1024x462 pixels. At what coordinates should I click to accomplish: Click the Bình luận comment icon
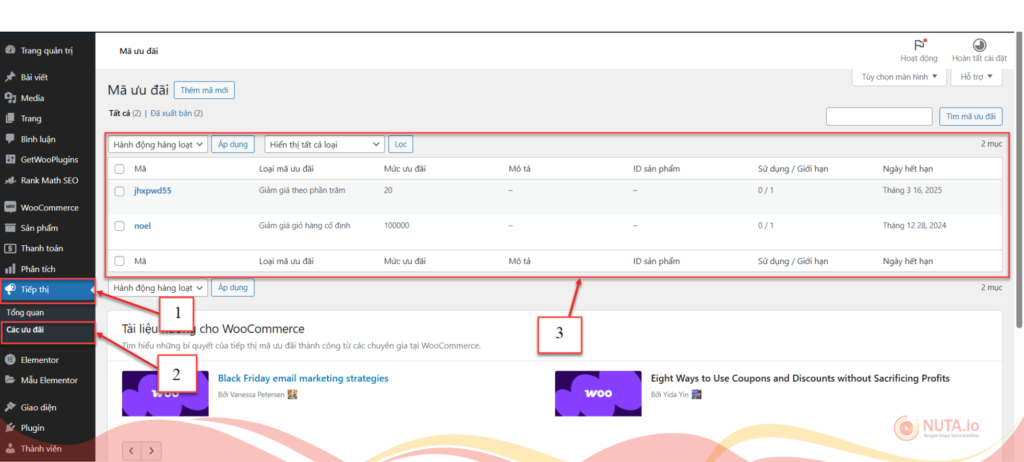(10, 139)
